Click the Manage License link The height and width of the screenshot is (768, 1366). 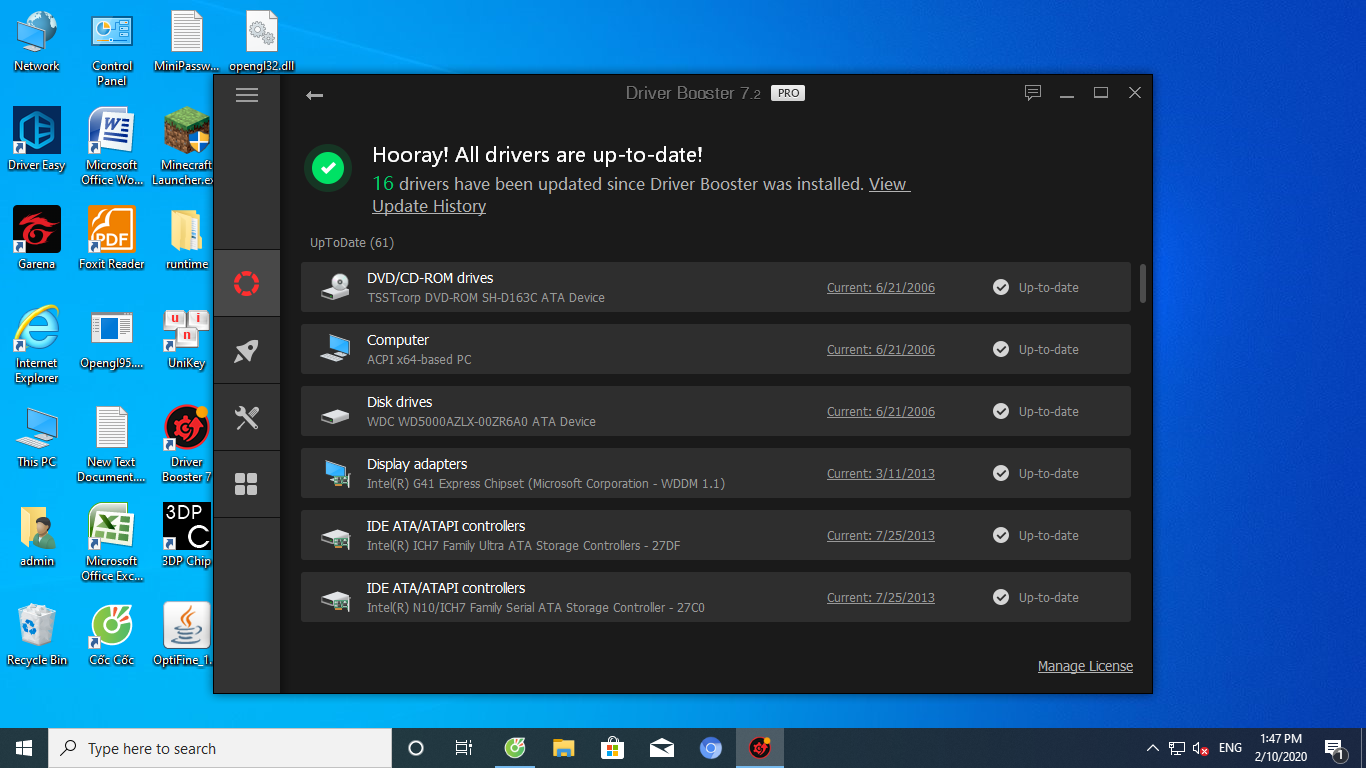1085,666
